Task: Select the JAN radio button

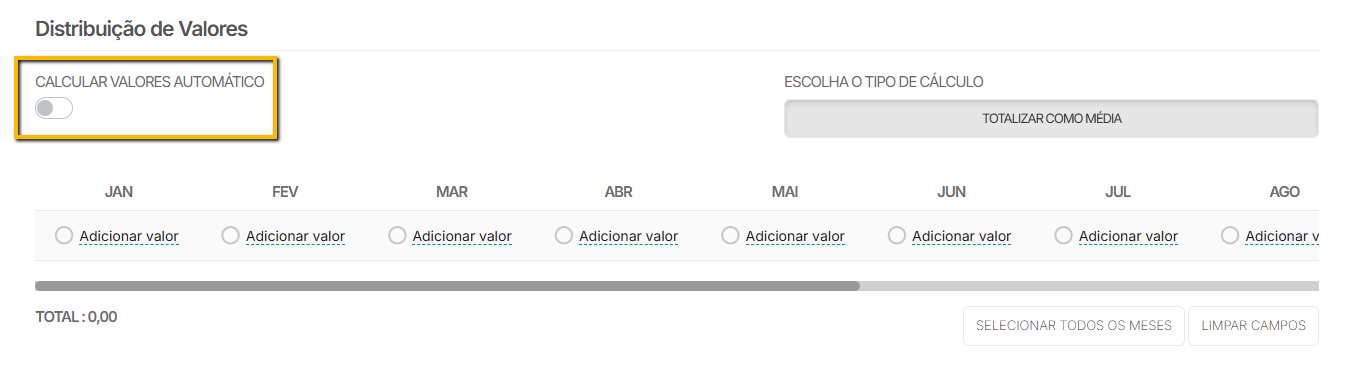Action: coord(64,235)
